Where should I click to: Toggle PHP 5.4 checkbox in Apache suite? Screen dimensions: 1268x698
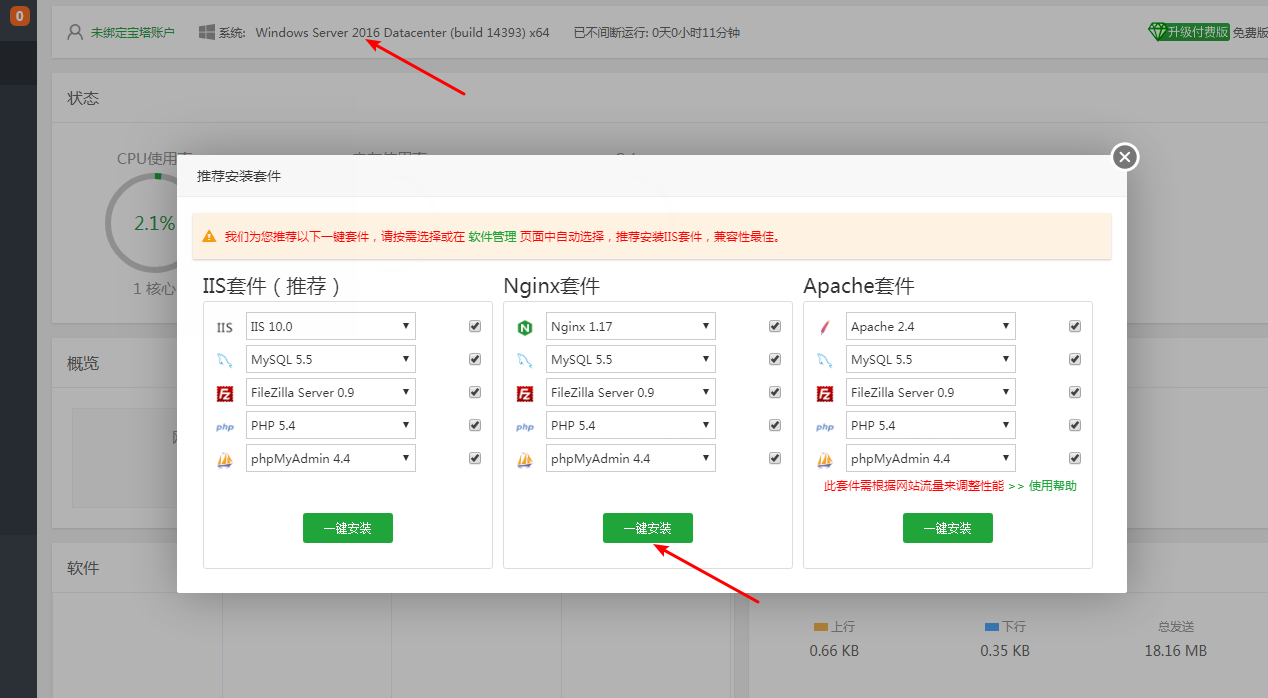click(x=1075, y=425)
